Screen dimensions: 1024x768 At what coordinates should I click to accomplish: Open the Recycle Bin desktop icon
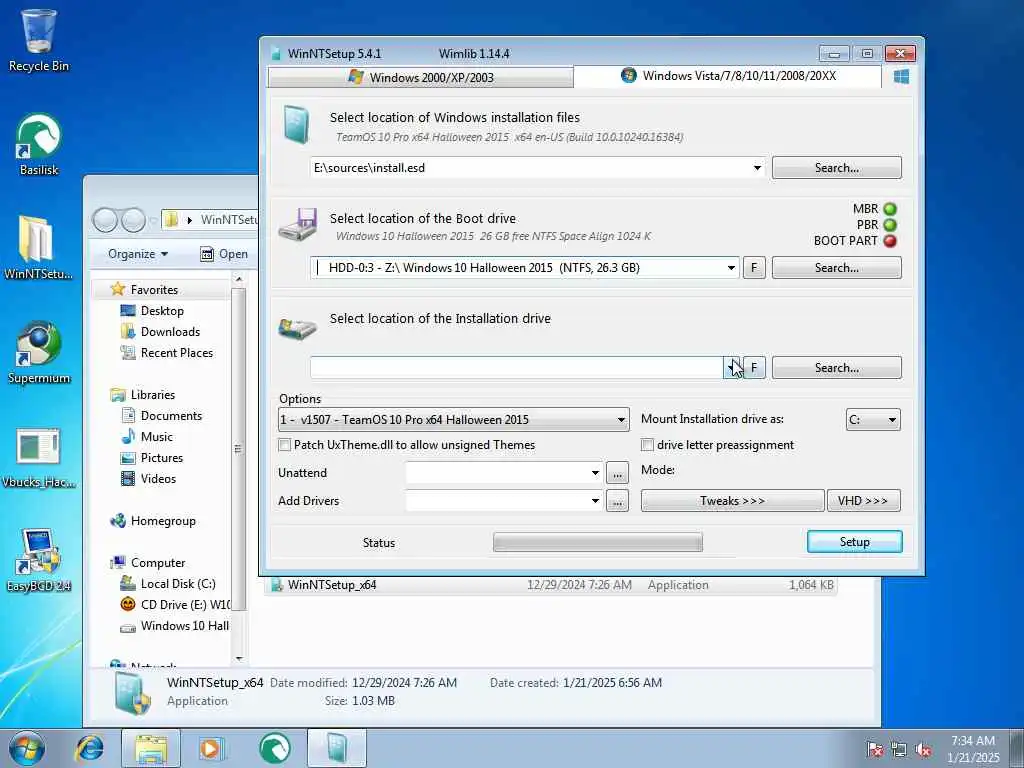point(39,40)
